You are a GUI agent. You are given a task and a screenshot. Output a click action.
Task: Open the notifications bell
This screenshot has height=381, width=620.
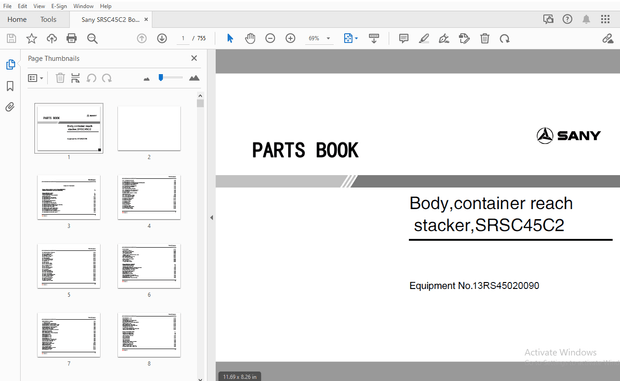(586, 19)
